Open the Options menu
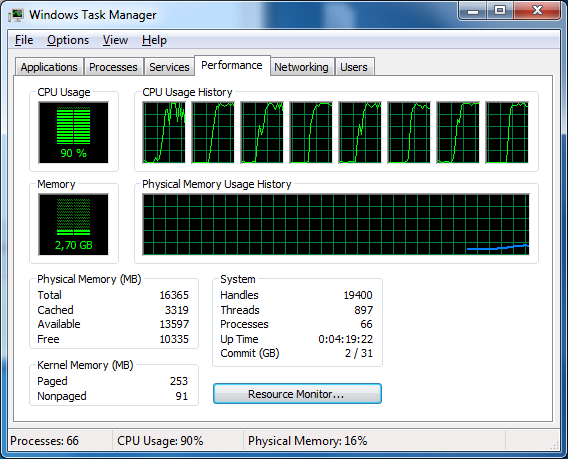This screenshot has height=459, width=568. coord(68,40)
